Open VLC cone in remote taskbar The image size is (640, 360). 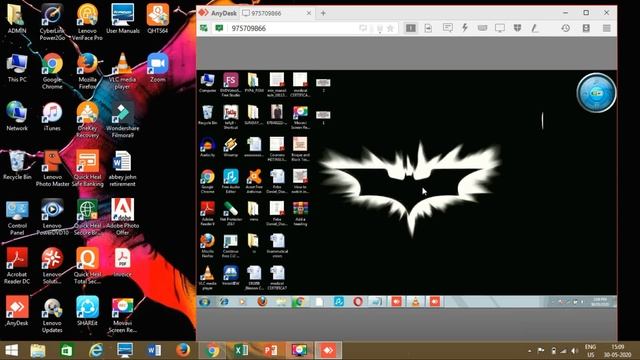[x=415, y=302]
